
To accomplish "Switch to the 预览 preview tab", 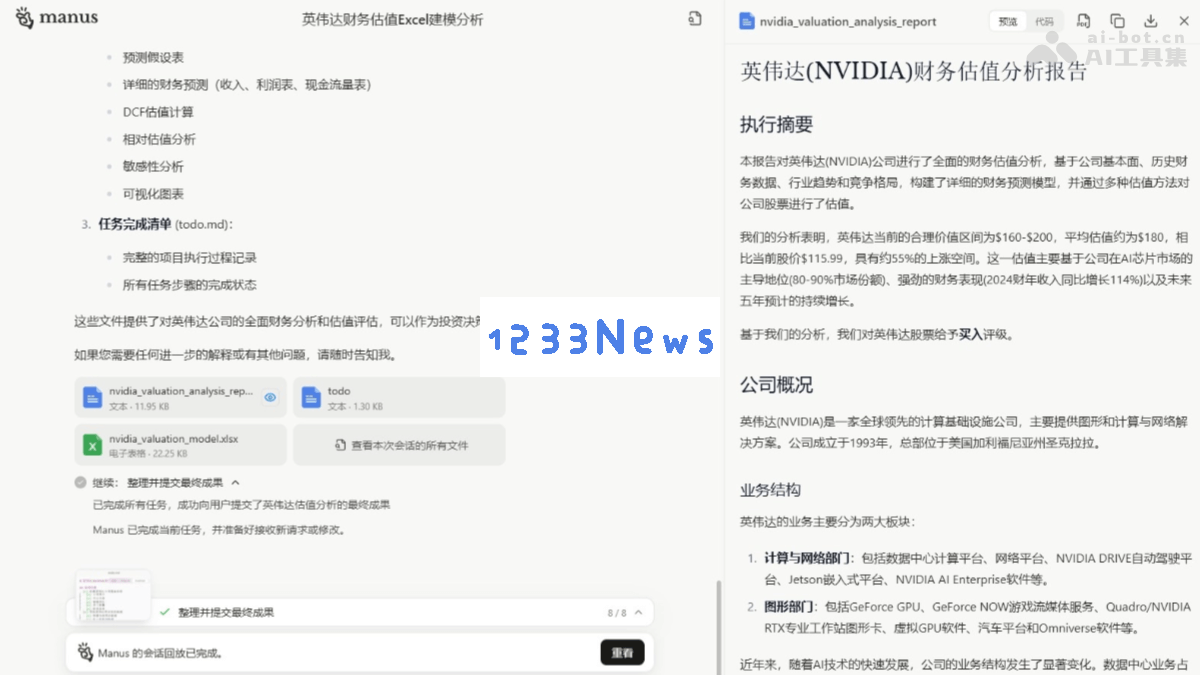I will click(x=1008, y=21).
